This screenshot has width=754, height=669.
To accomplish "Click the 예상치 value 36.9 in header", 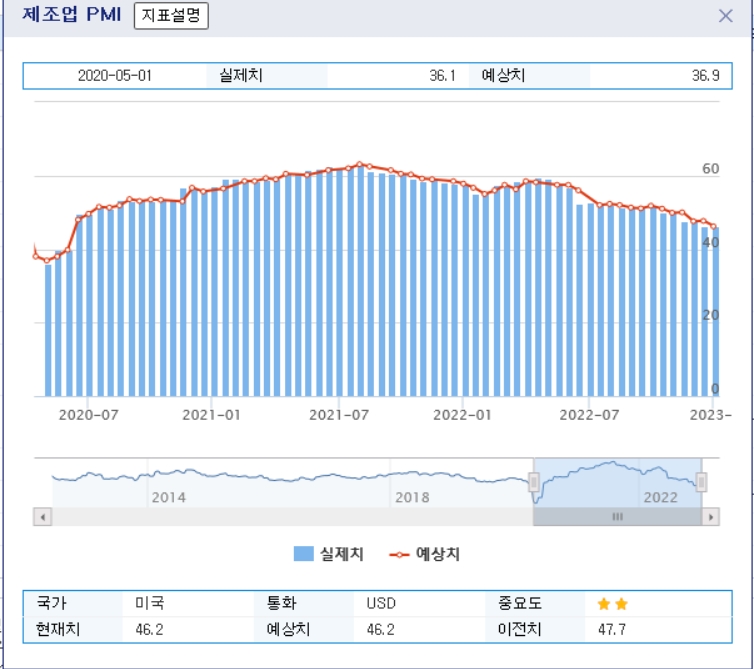I will pyautogui.click(x=705, y=76).
